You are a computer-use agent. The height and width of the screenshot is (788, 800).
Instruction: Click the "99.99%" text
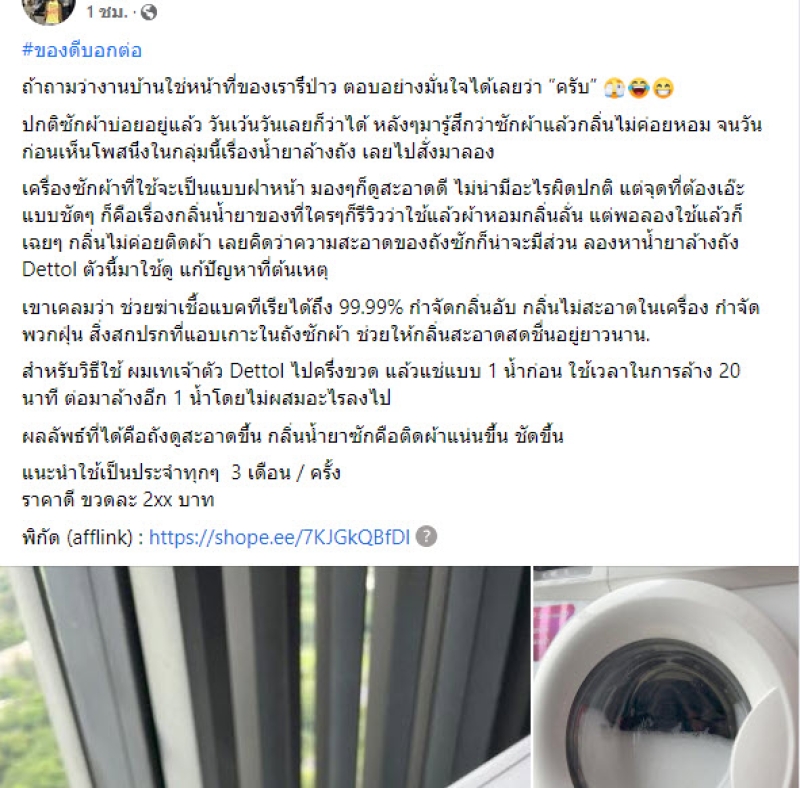pyautogui.click(x=371, y=307)
